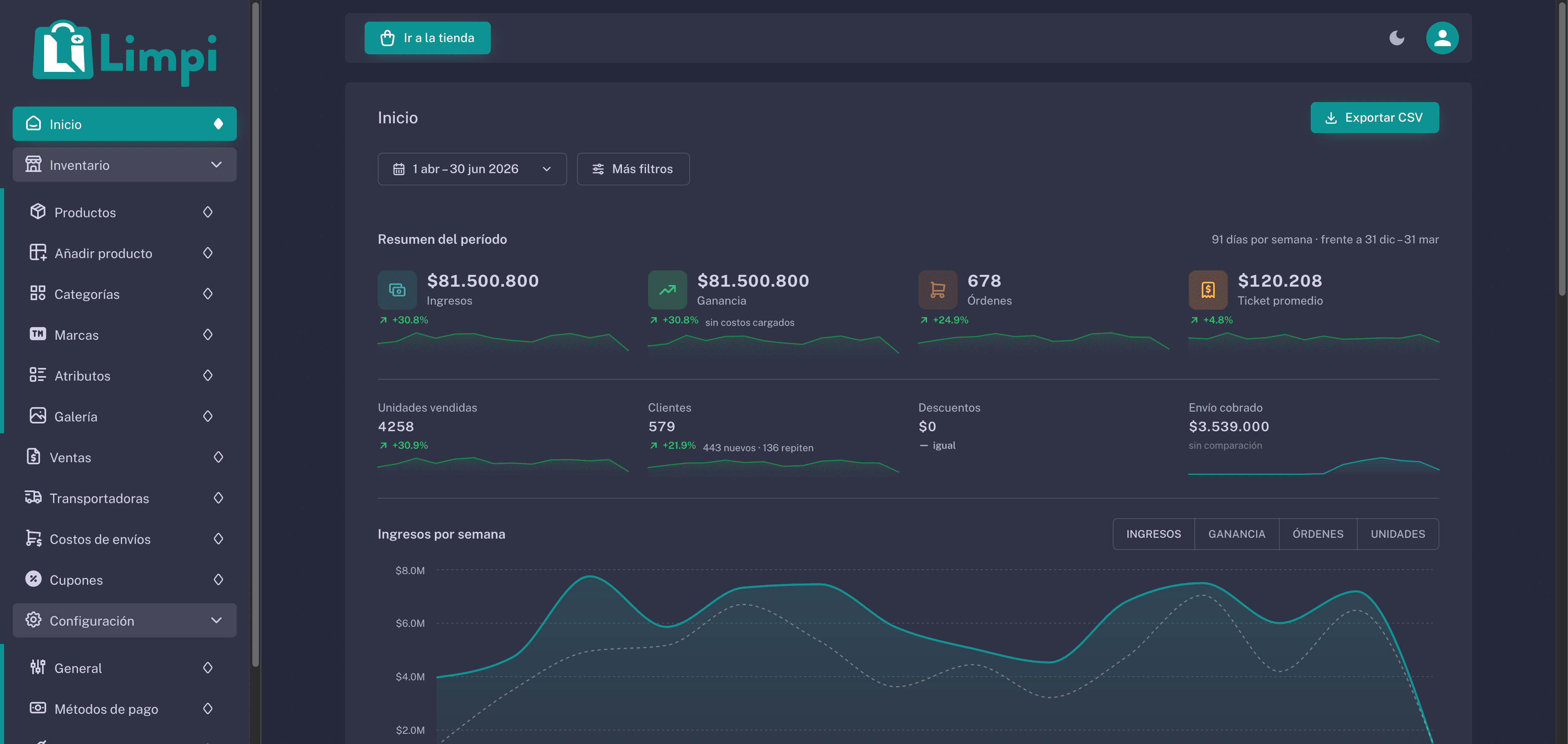Click the diamond marker beside Productos
This screenshot has width=1568, height=744.
tap(207, 212)
